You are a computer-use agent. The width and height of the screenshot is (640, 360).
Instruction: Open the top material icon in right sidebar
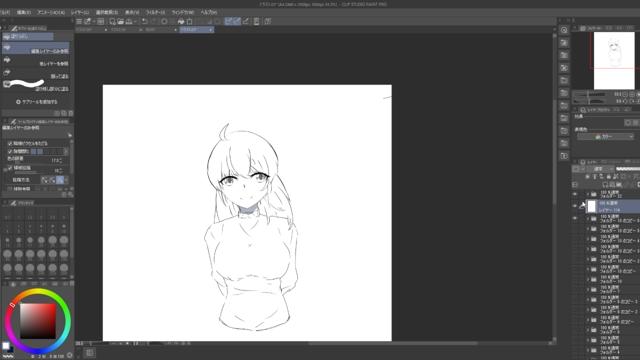coord(564,42)
